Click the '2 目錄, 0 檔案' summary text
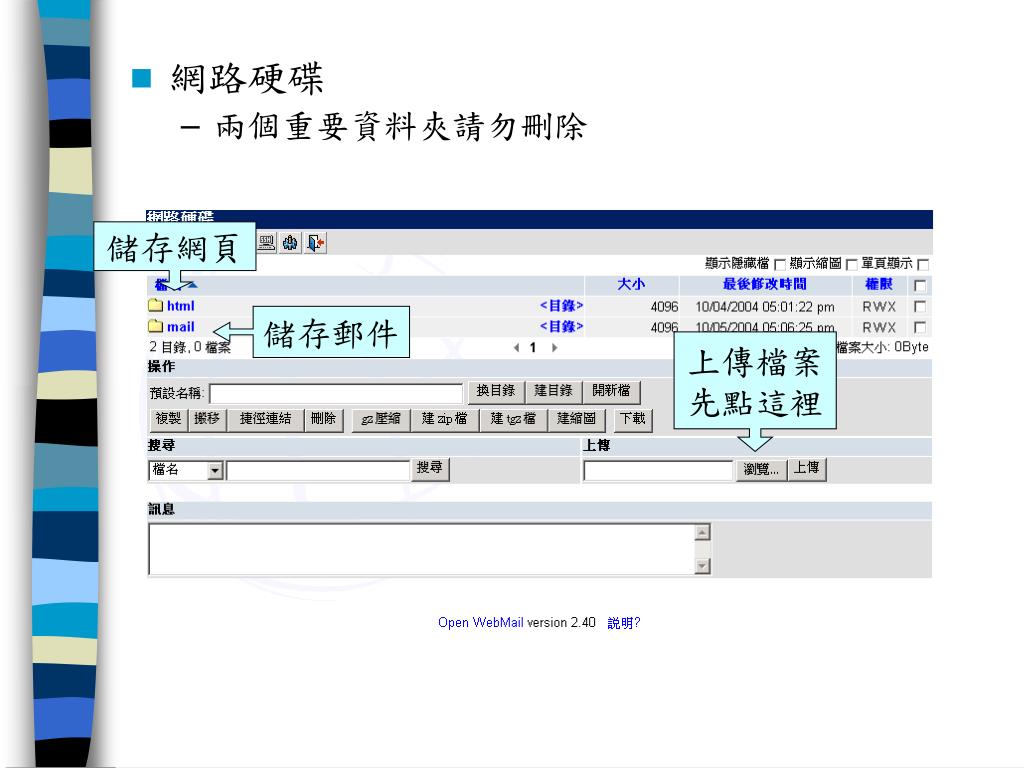 click(x=190, y=347)
